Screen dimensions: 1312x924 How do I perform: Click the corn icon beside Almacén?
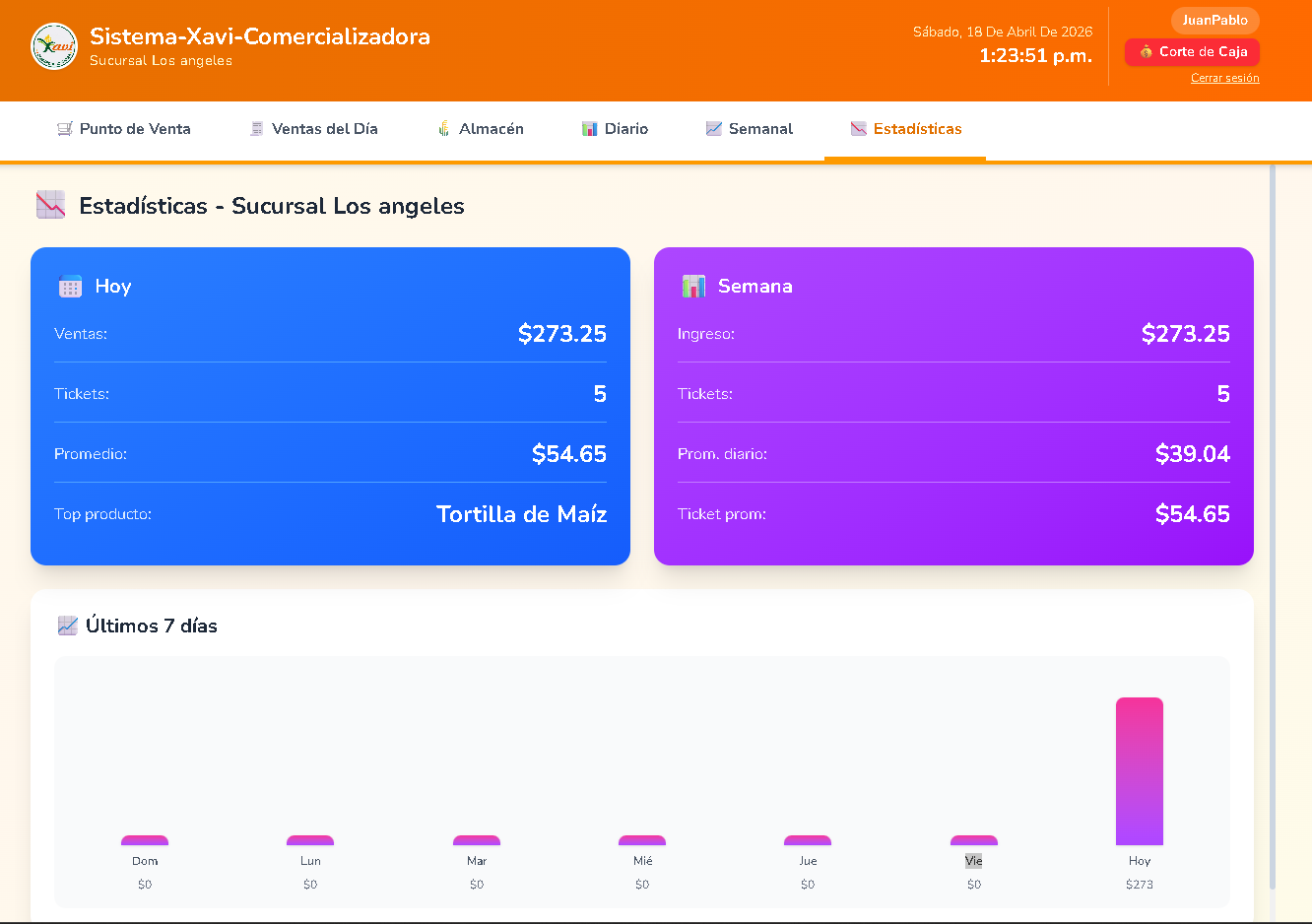(x=444, y=129)
